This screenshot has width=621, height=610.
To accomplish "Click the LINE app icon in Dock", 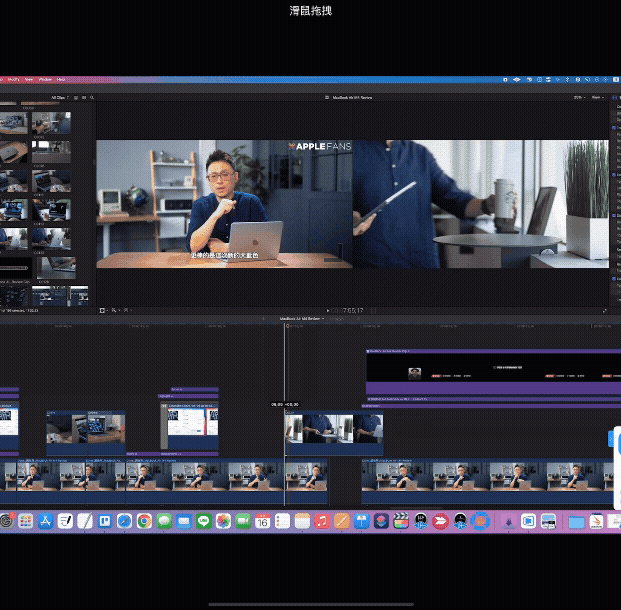I will click(x=203, y=521).
